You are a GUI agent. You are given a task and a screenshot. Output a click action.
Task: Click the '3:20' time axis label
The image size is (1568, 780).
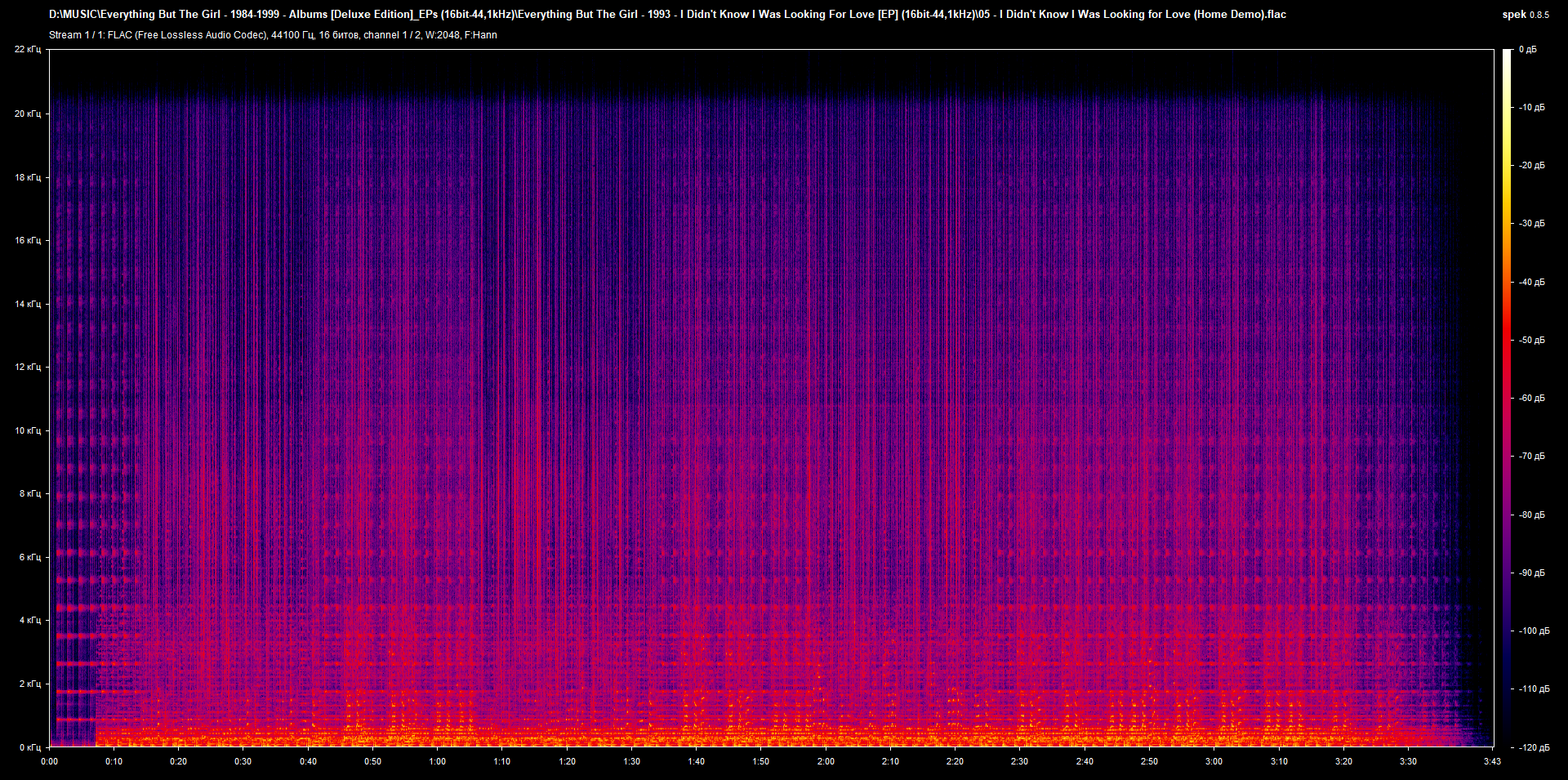tap(1343, 761)
